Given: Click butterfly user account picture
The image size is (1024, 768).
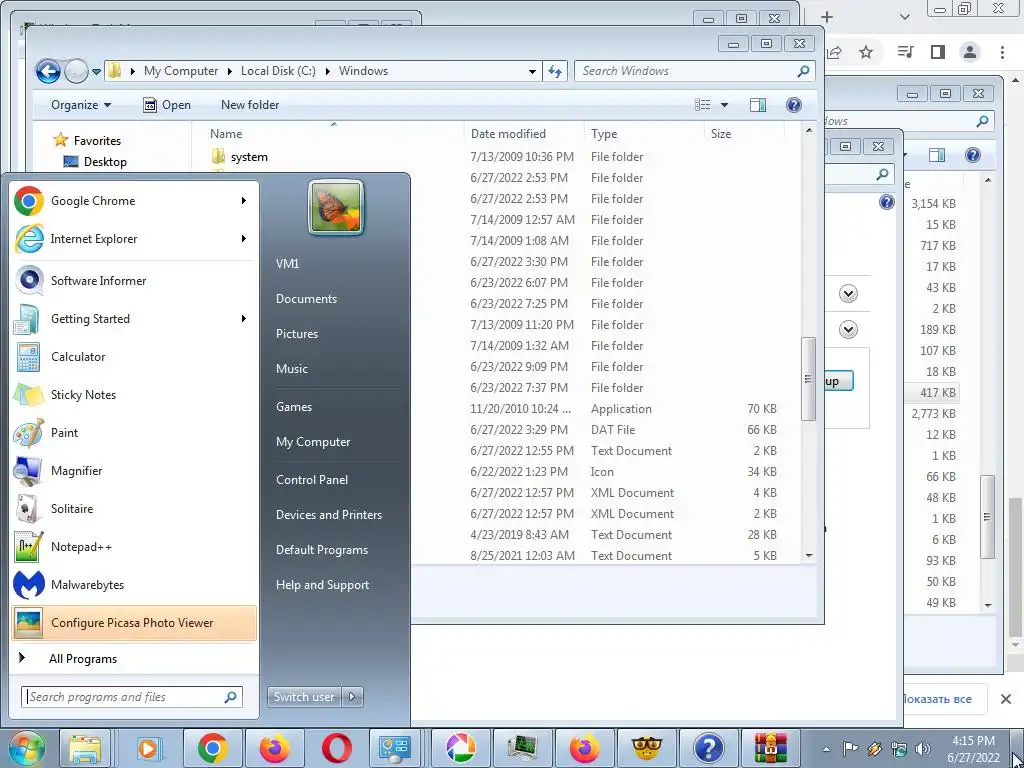Looking at the screenshot, I should [336, 208].
